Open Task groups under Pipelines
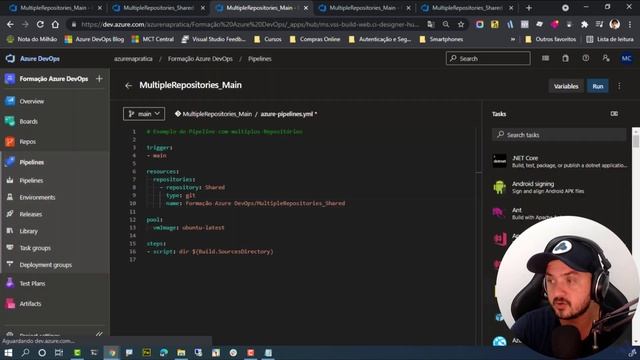 35,248
